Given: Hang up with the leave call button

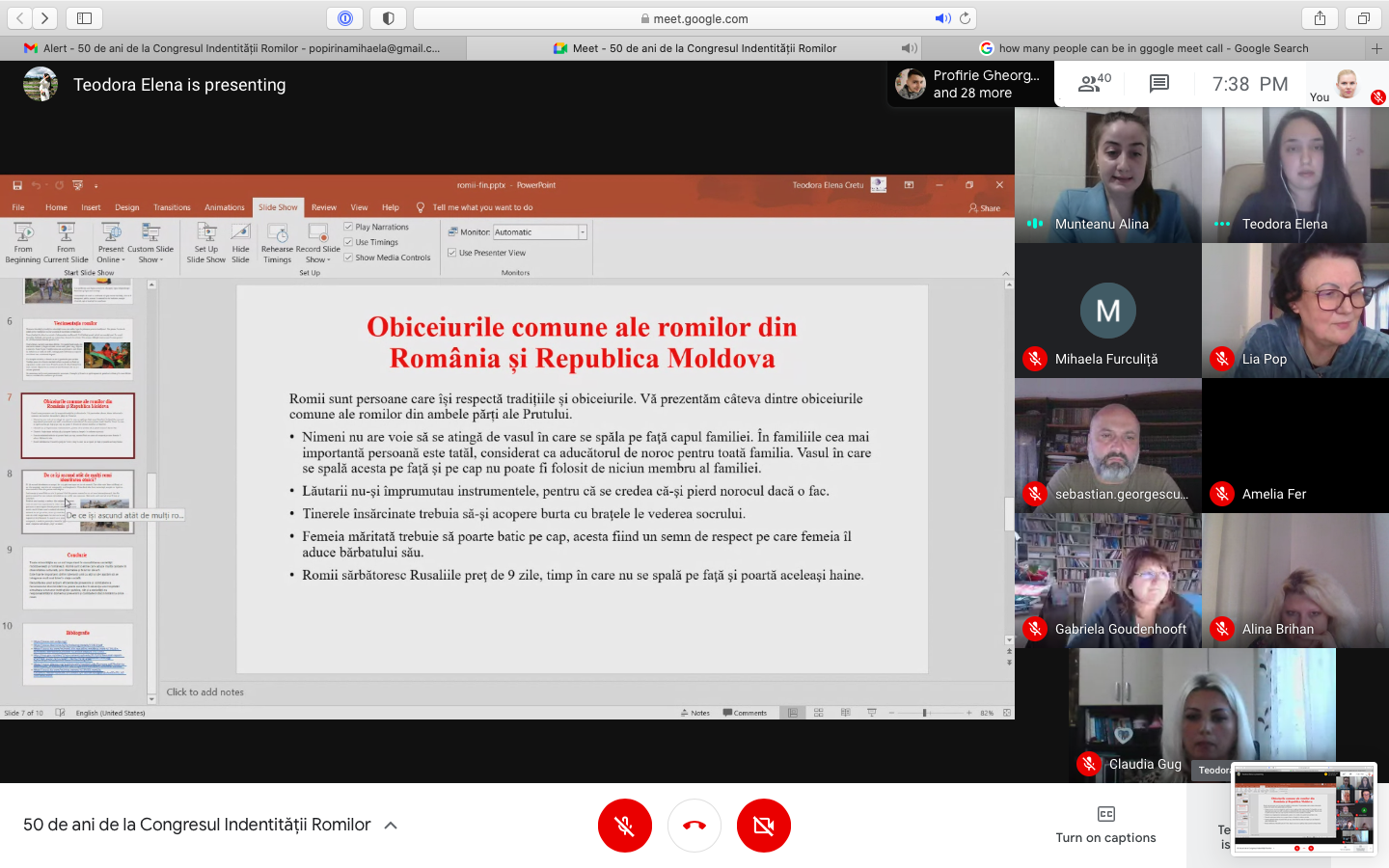Looking at the screenshot, I should tap(694, 826).
